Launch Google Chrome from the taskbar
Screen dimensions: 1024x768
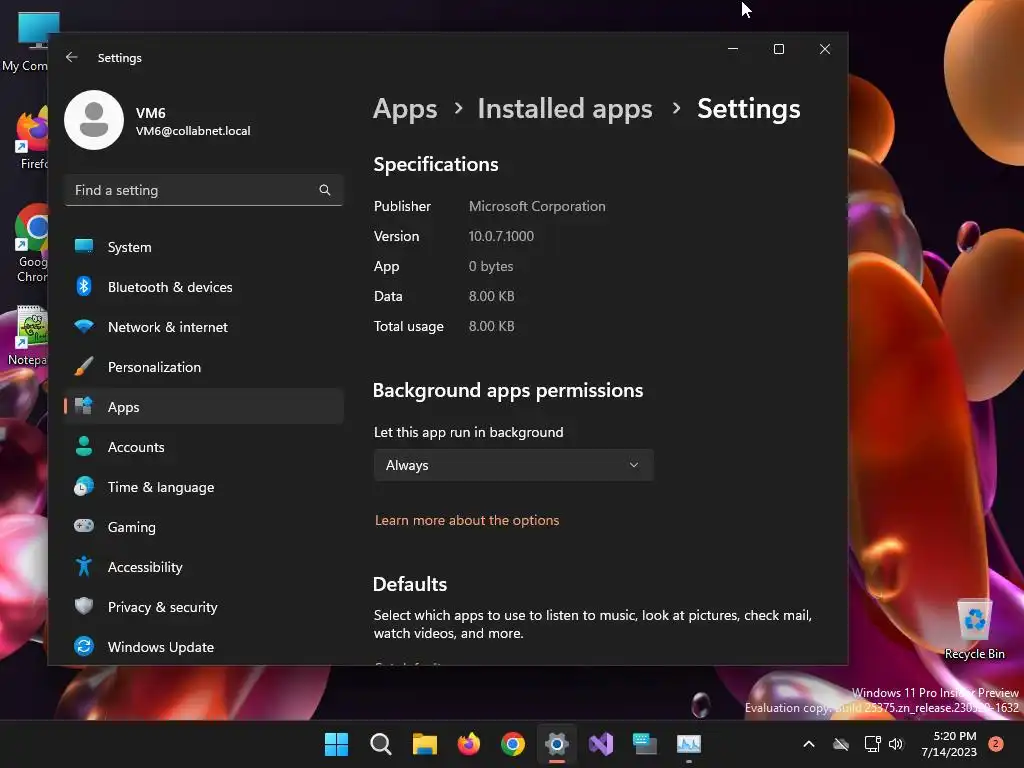[513, 744]
